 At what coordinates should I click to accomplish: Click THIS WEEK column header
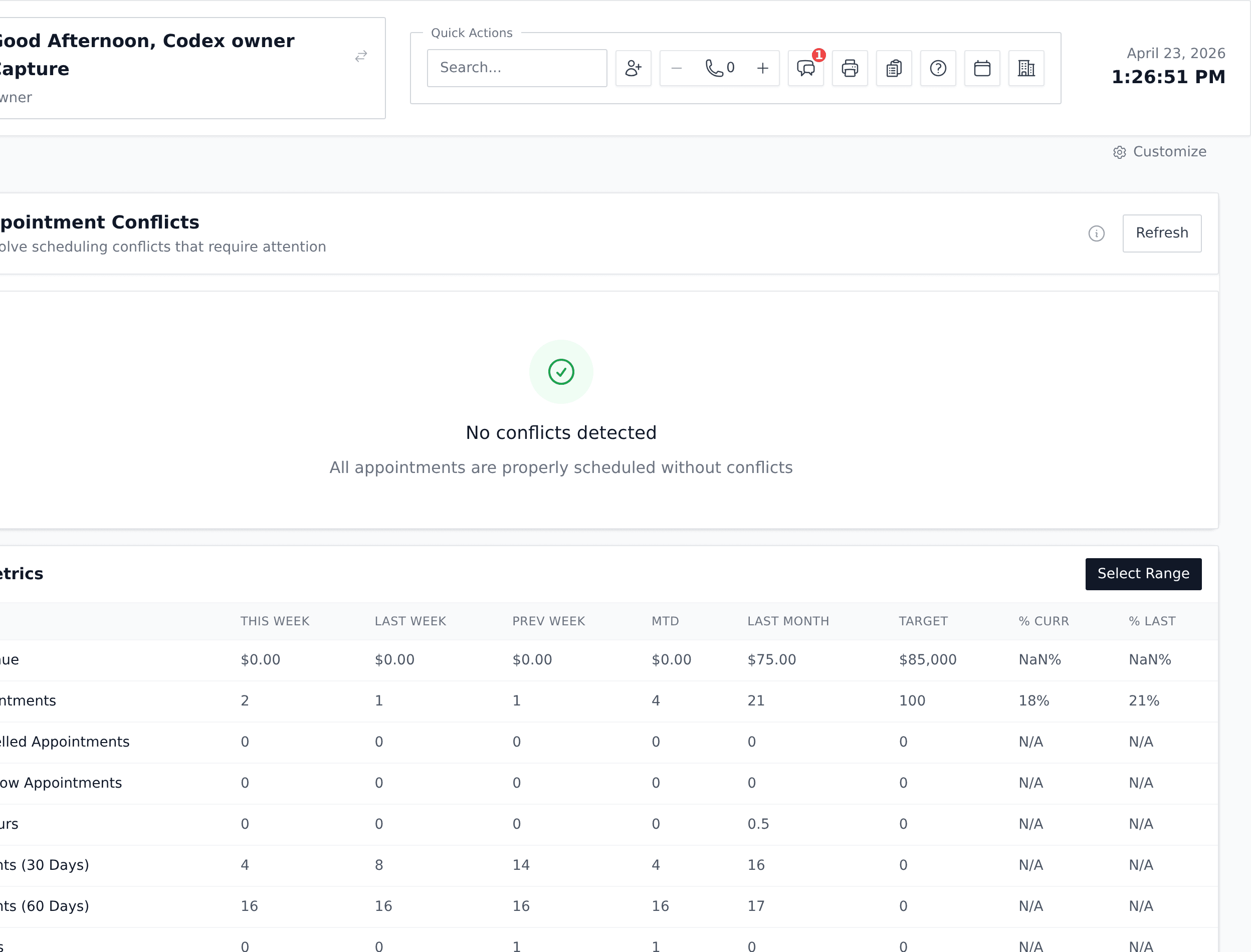point(275,621)
